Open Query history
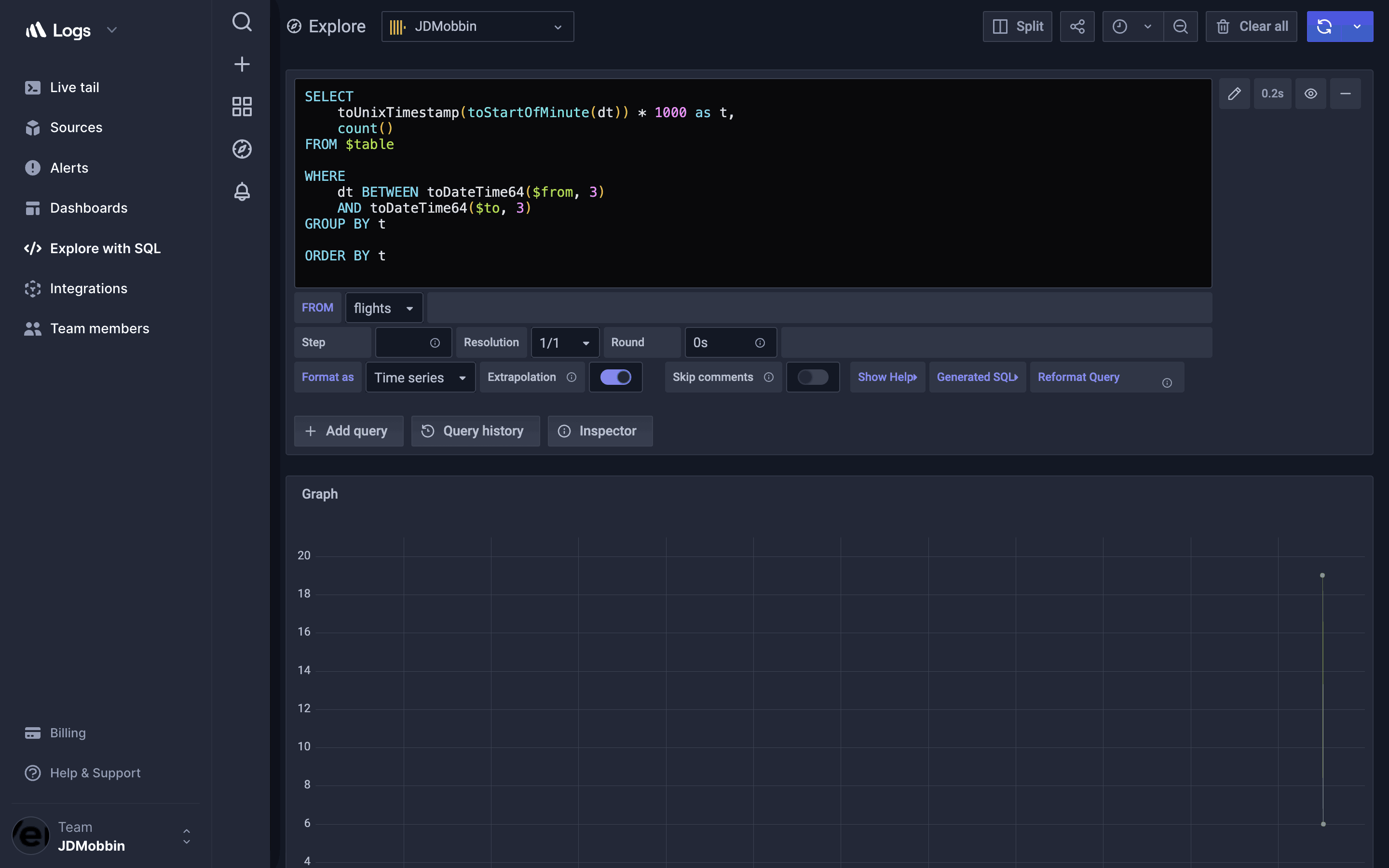The width and height of the screenshot is (1389, 868). (x=475, y=431)
